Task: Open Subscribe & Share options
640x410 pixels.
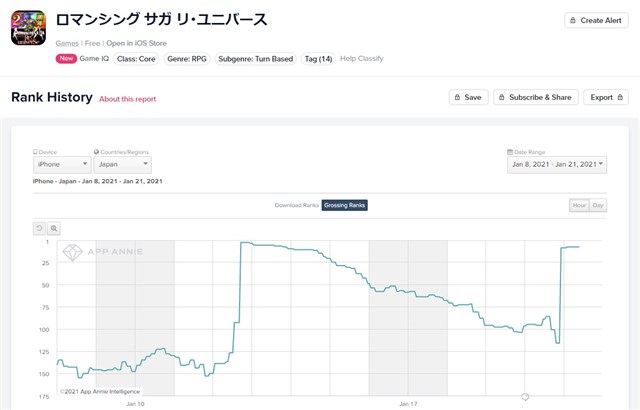Action: pos(537,97)
